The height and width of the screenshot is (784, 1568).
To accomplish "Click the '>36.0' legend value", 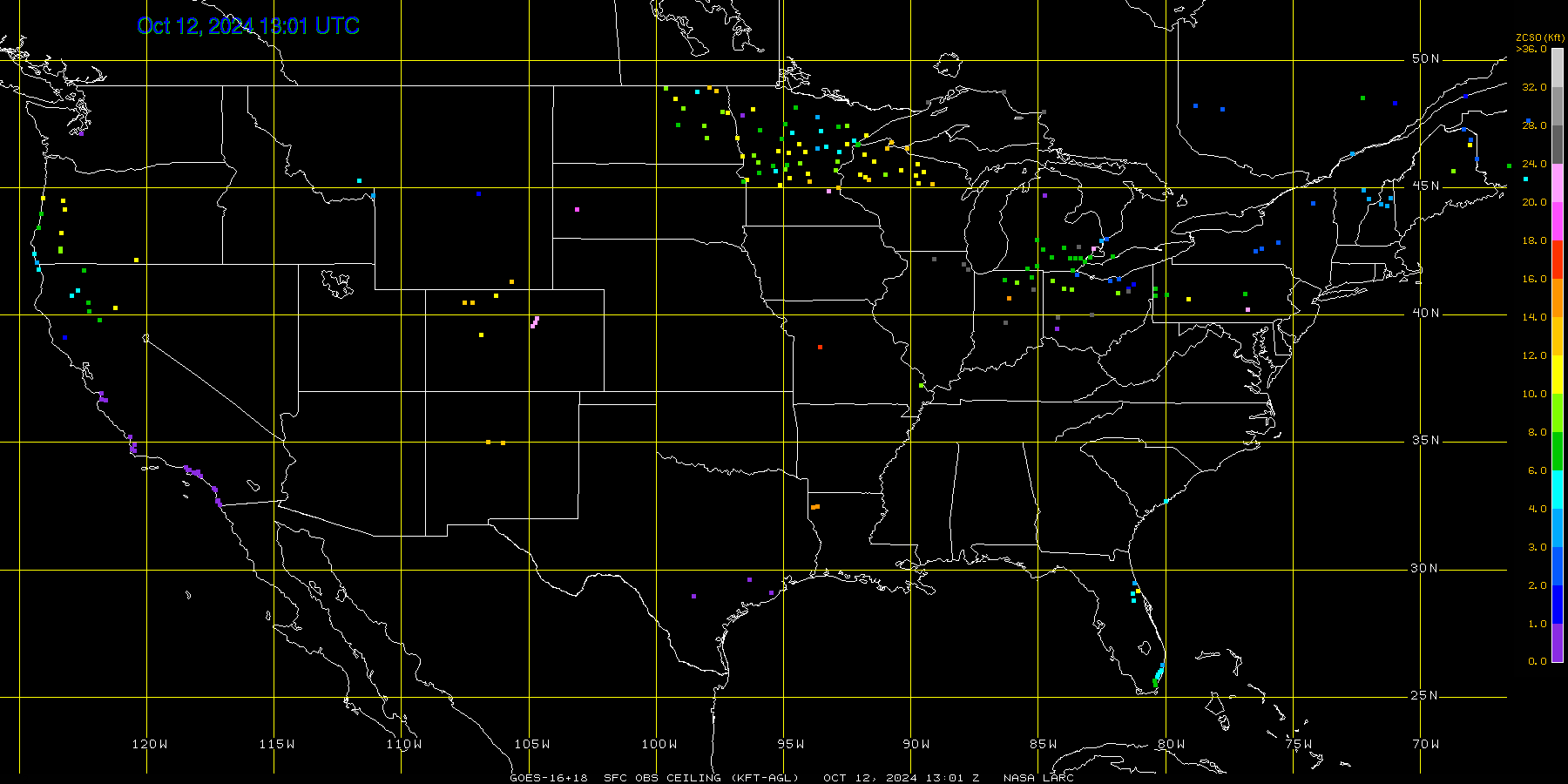I will (x=1531, y=49).
